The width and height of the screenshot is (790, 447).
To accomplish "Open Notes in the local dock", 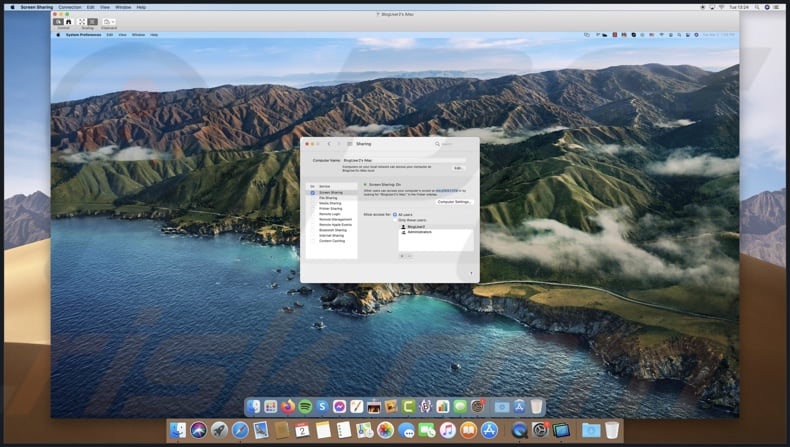I will coord(323,430).
